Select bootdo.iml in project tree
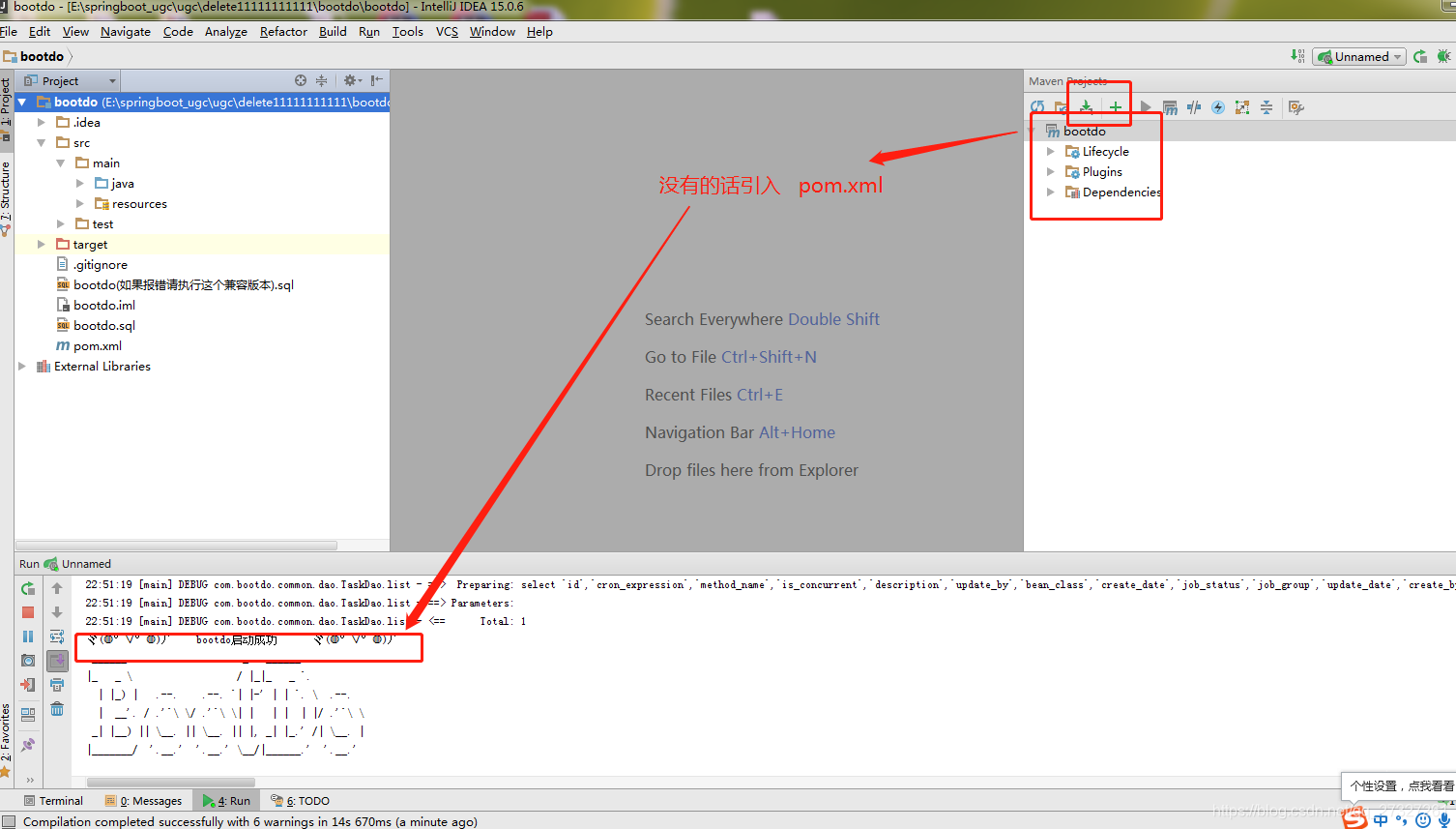This screenshot has width=1456, height=829. pyautogui.click(x=96, y=305)
